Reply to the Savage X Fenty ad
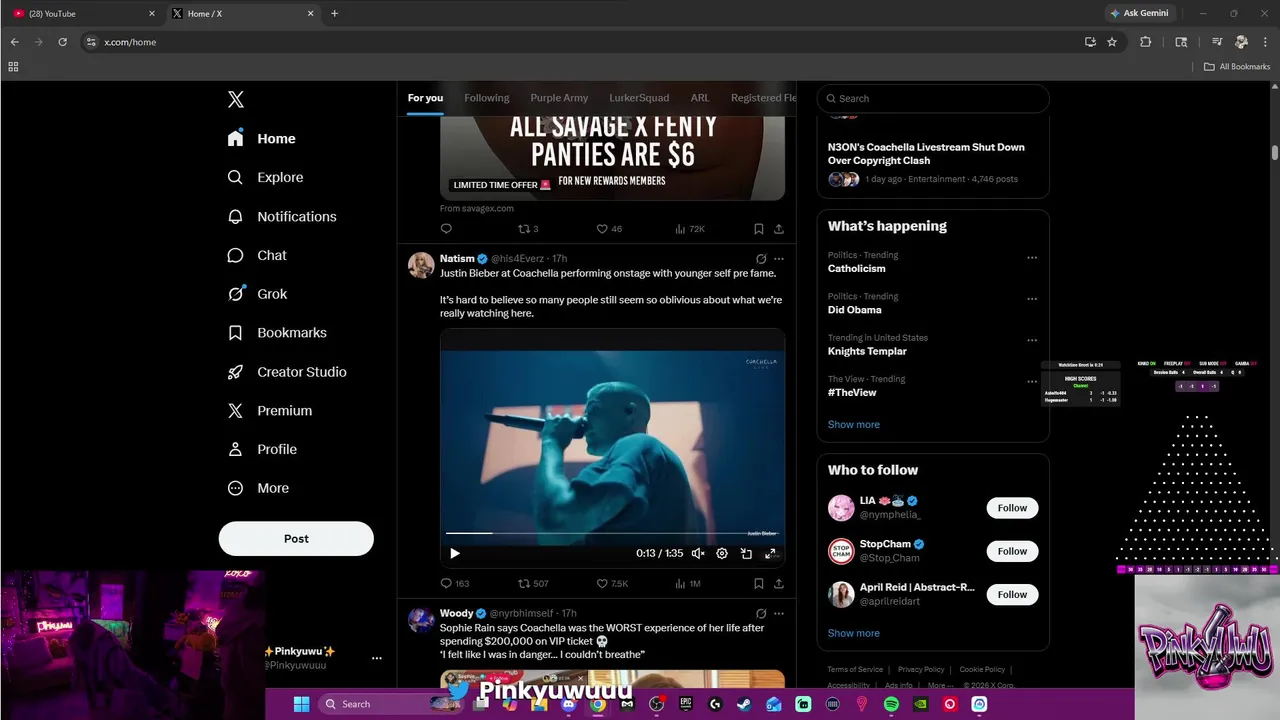Screen dimensions: 1280x720 coord(446,229)
